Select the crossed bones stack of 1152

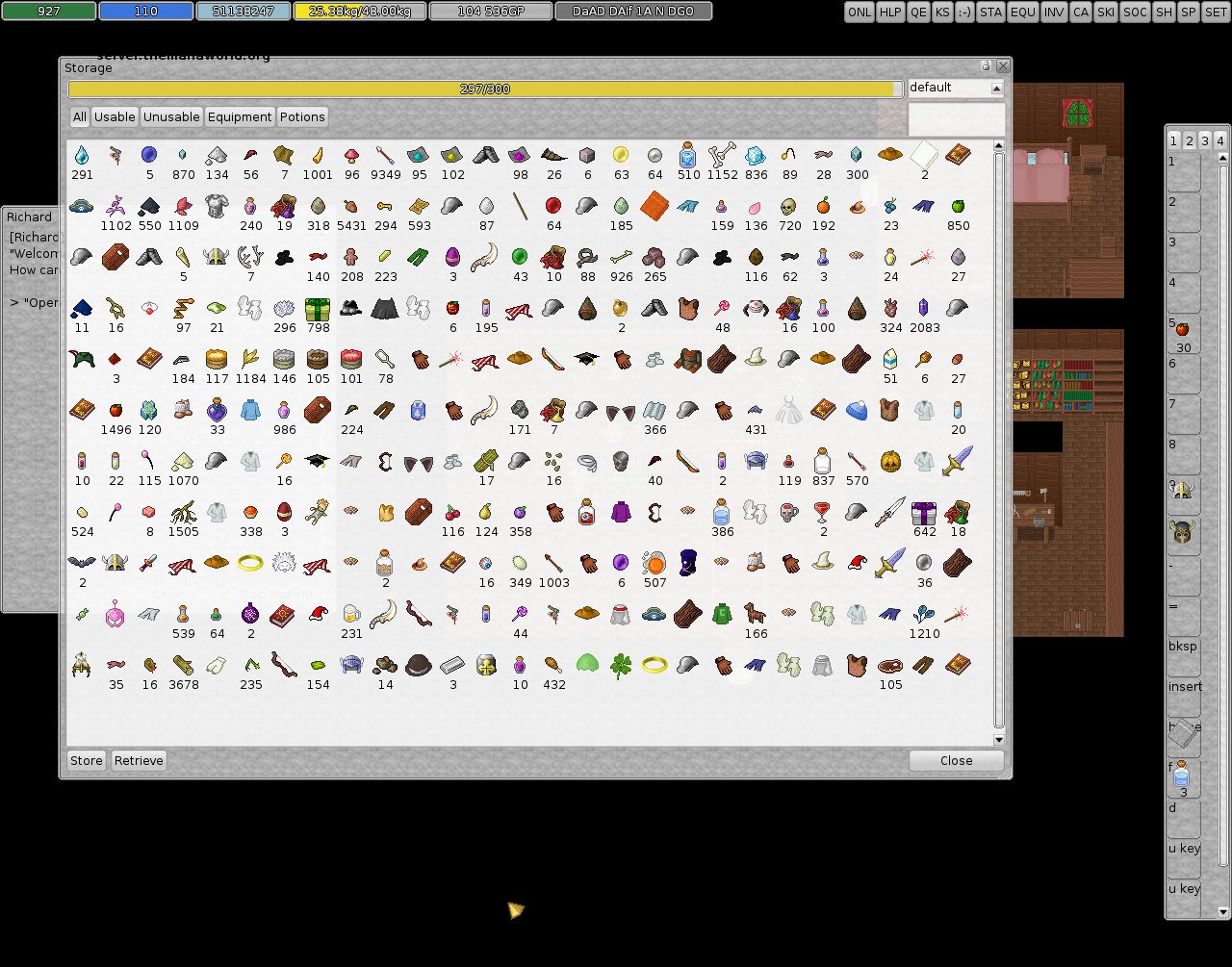coord(722,155)
